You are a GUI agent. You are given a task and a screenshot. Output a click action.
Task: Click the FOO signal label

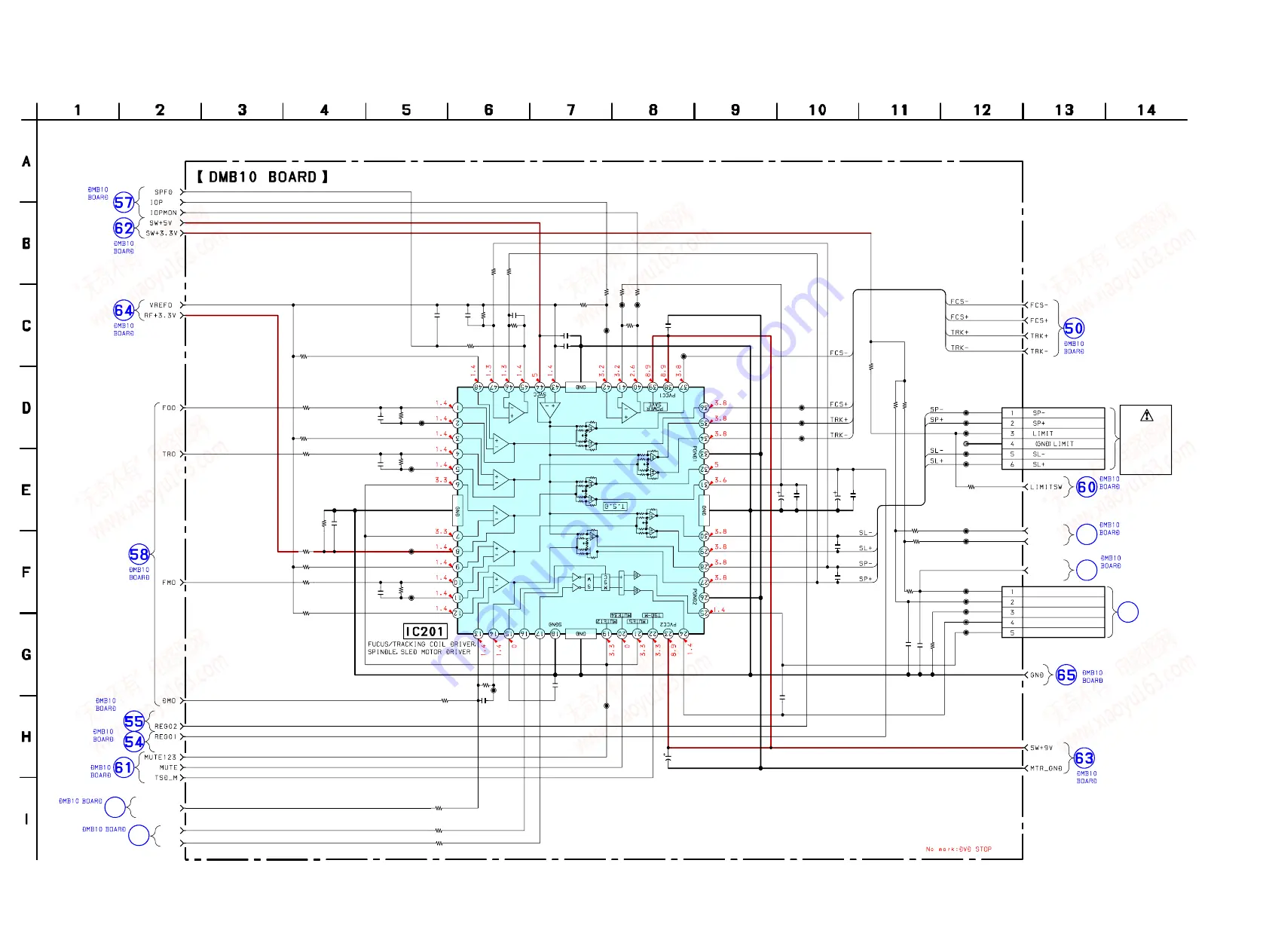click(x=169, y=408)
